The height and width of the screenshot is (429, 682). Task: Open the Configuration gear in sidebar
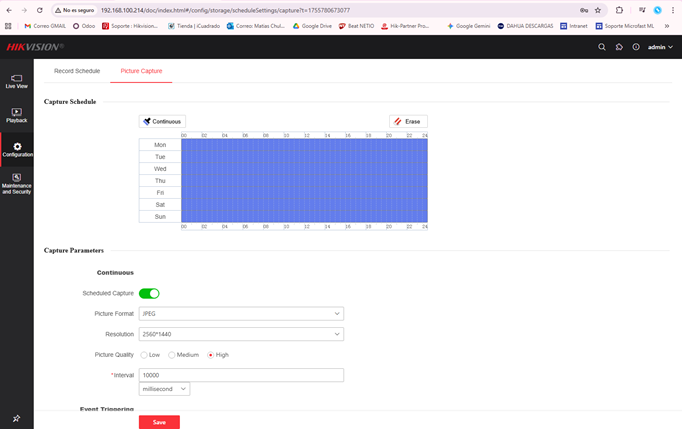click(x=17, y=149)
